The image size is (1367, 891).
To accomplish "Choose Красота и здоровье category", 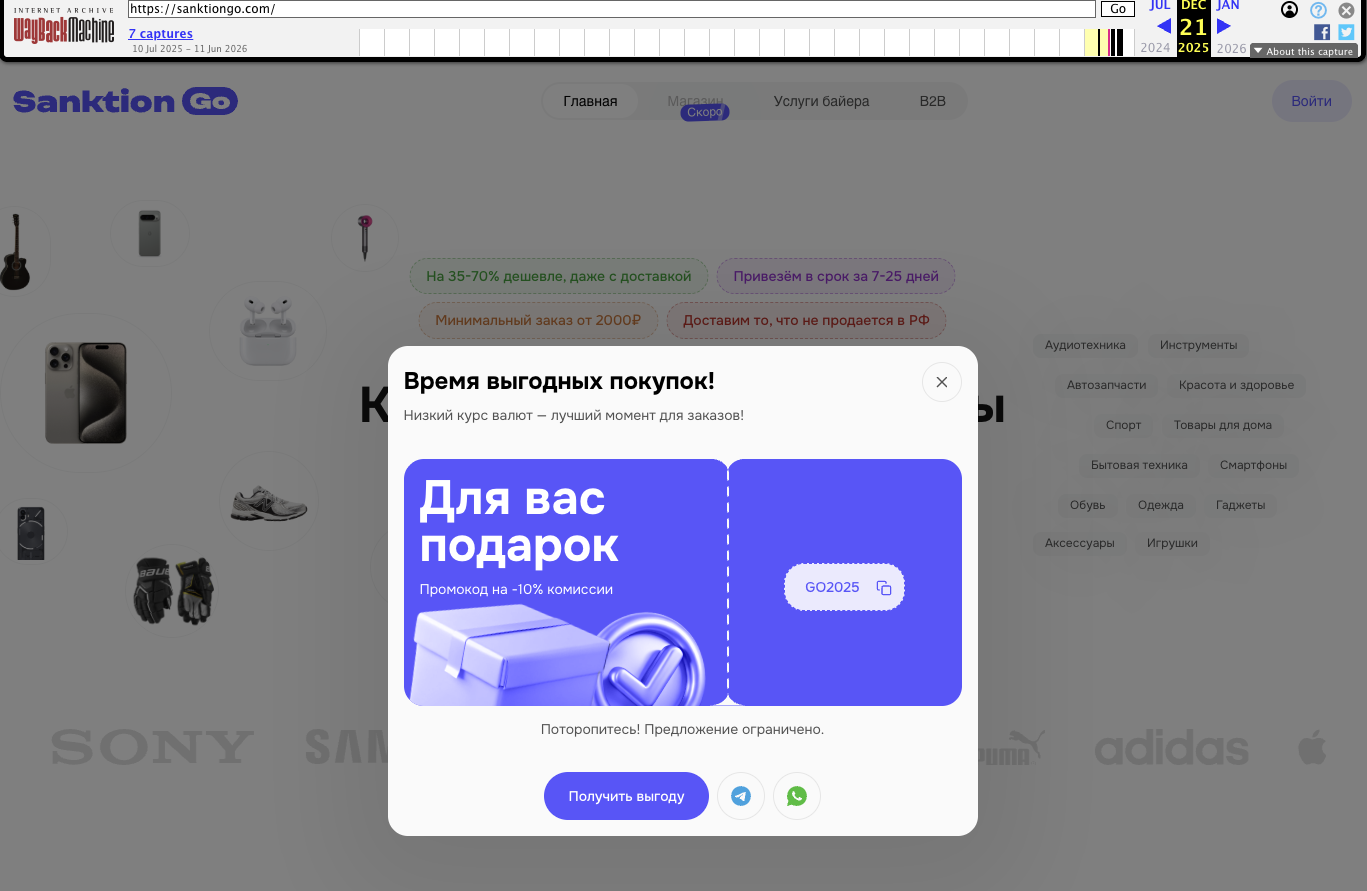I will pyautogui.click(x=1236, y=385).
